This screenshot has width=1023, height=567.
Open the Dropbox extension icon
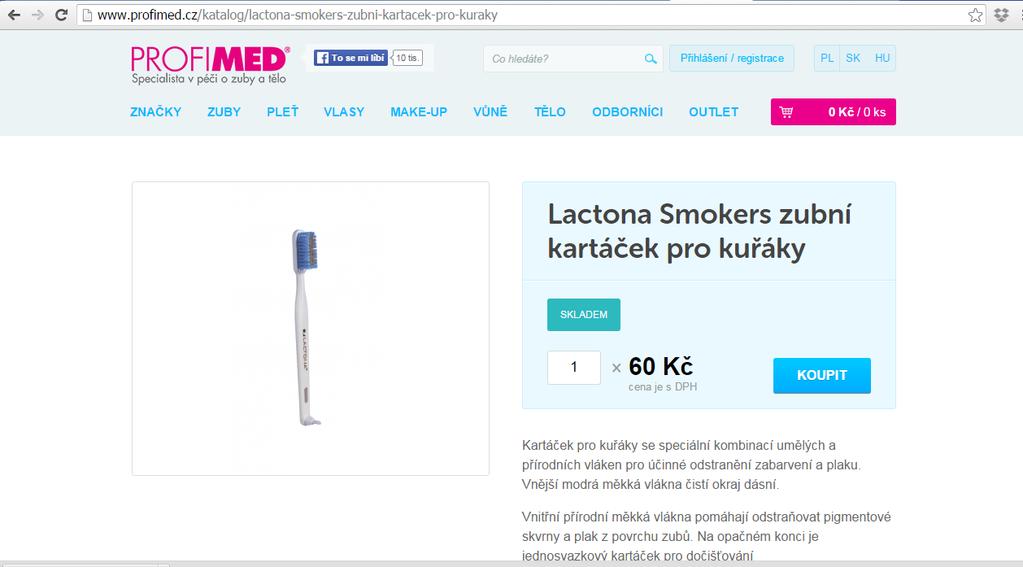pos(1001,15)
